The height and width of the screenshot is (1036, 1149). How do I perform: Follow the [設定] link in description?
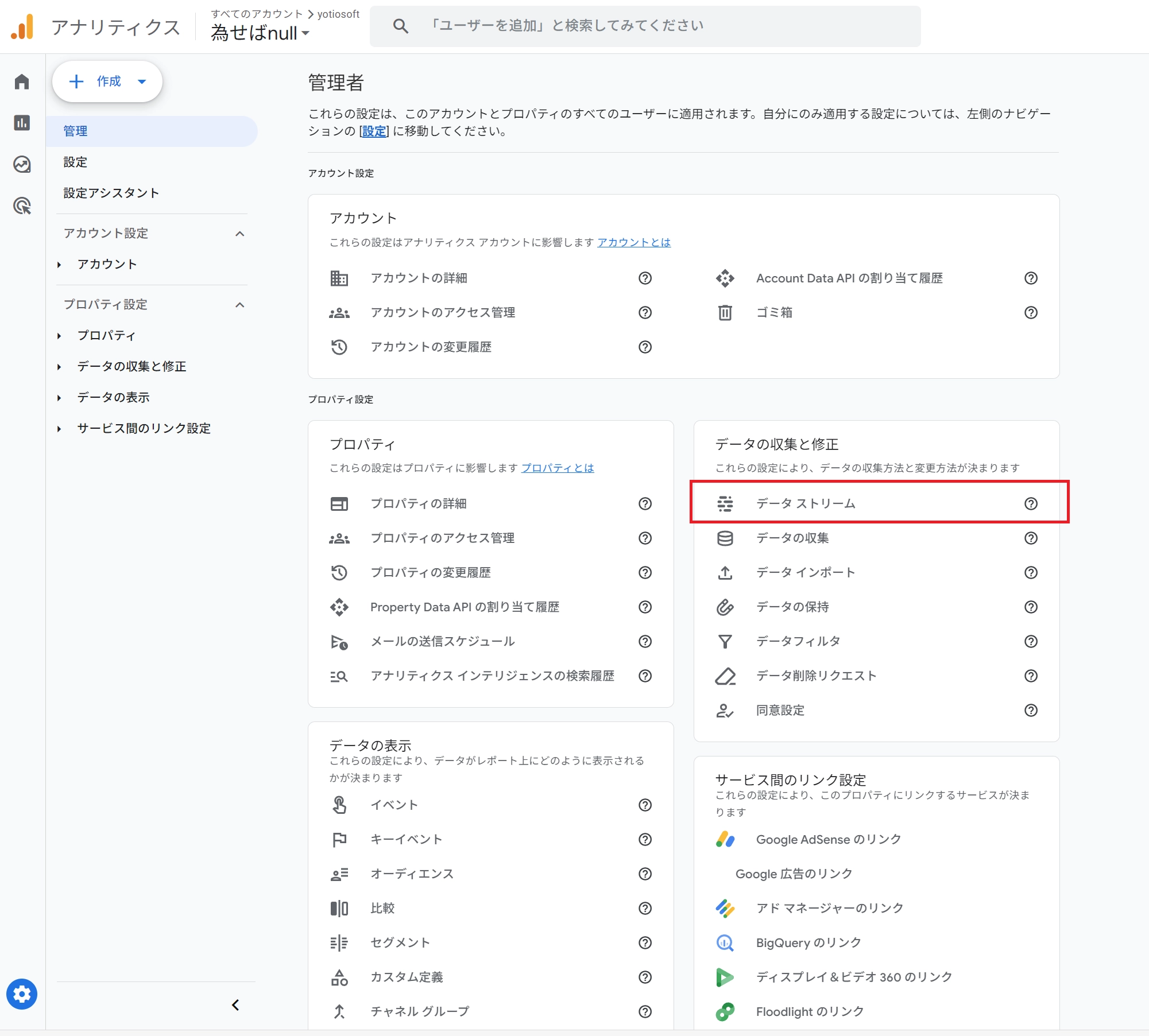pyautogui.click(x=374, y=131)
